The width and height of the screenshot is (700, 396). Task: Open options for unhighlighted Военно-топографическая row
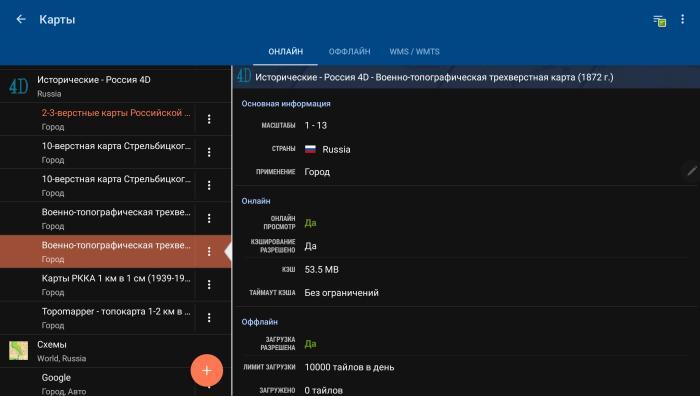[x=209, y=218]
